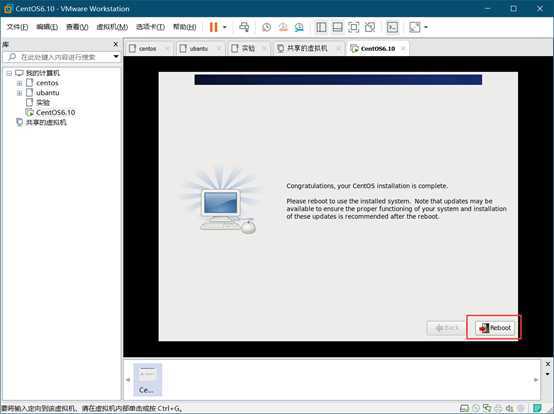This screenshot has height=414, width=554.
Task: Click the stretch guest display icon
Action: 415,27
